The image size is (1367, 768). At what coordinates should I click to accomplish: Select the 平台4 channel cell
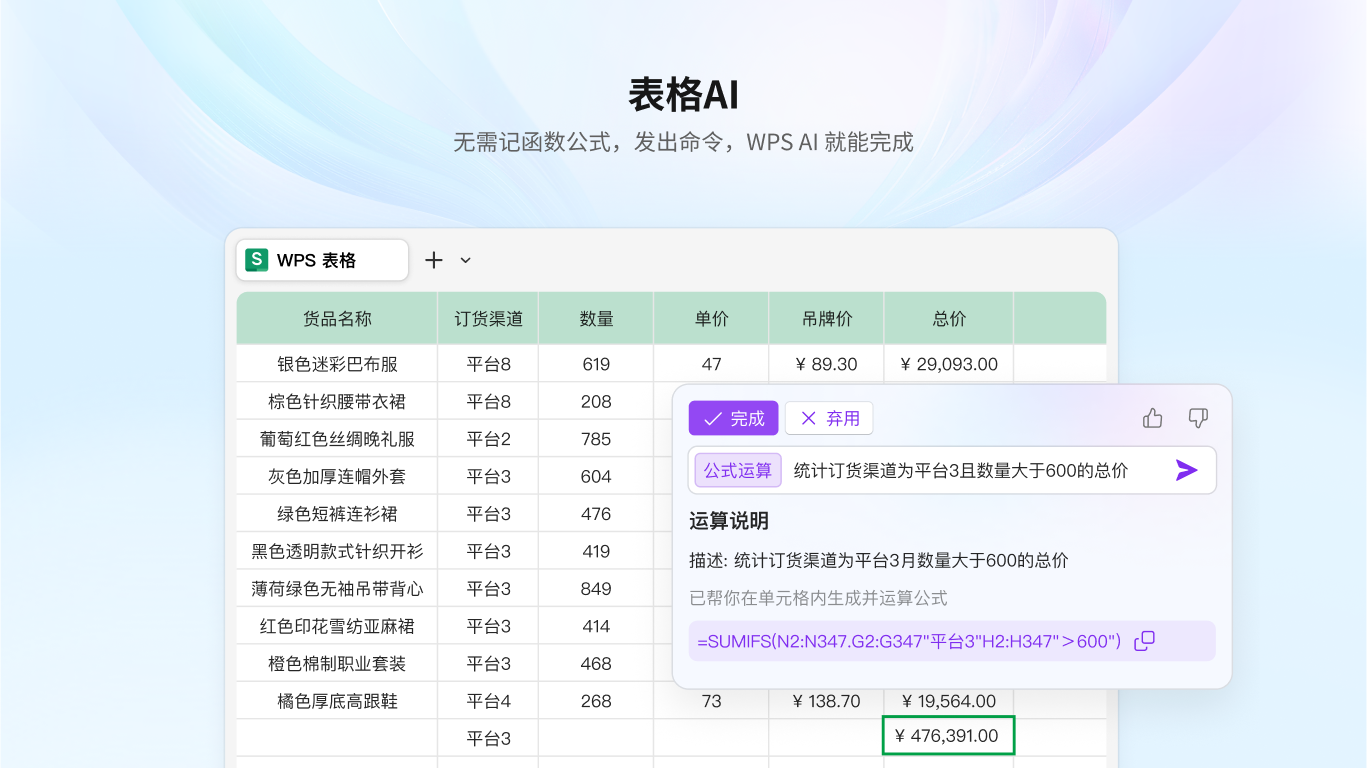click(488, 701)
